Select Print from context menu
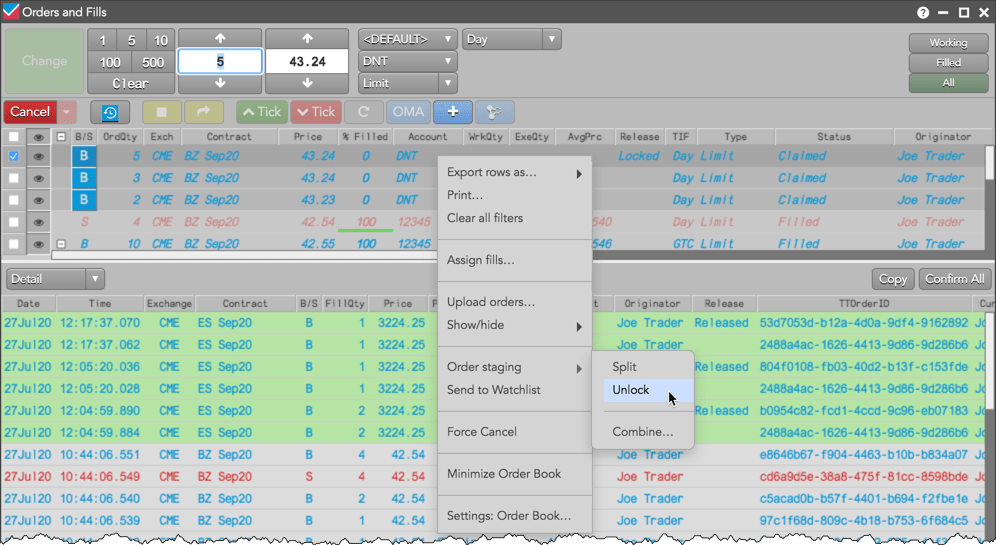The width and height of the screenshot is (996, 545). point(515,195)
